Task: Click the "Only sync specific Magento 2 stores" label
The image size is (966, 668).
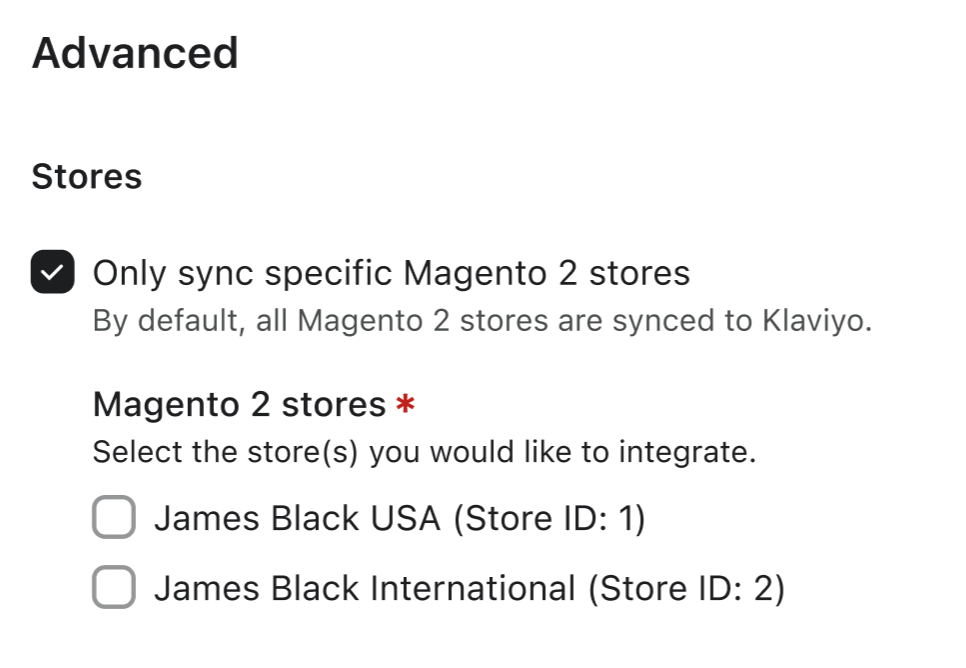Action: 391,273
